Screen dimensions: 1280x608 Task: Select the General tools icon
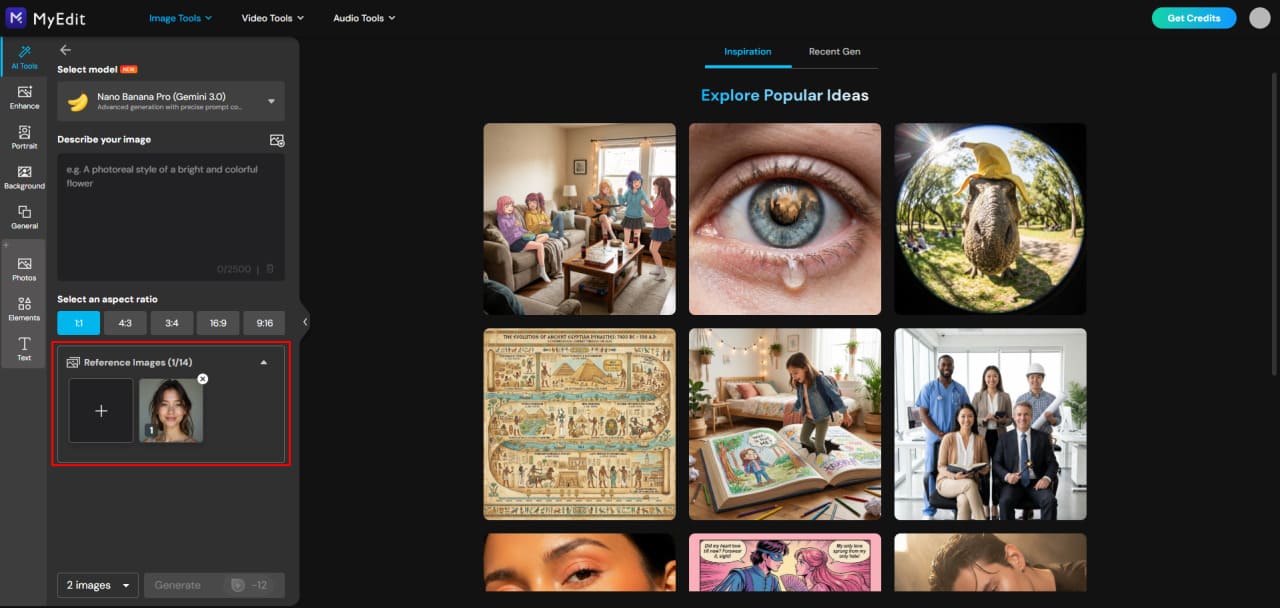(24, 217)
